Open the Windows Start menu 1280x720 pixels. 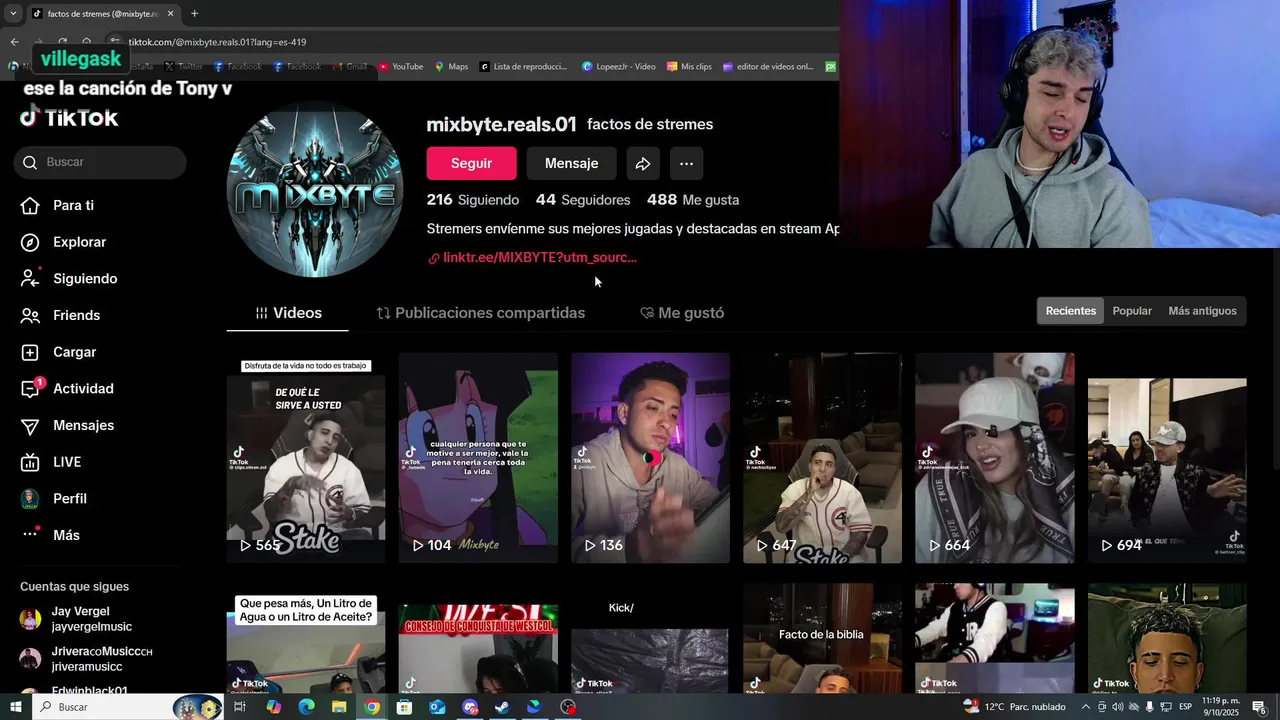15,707
